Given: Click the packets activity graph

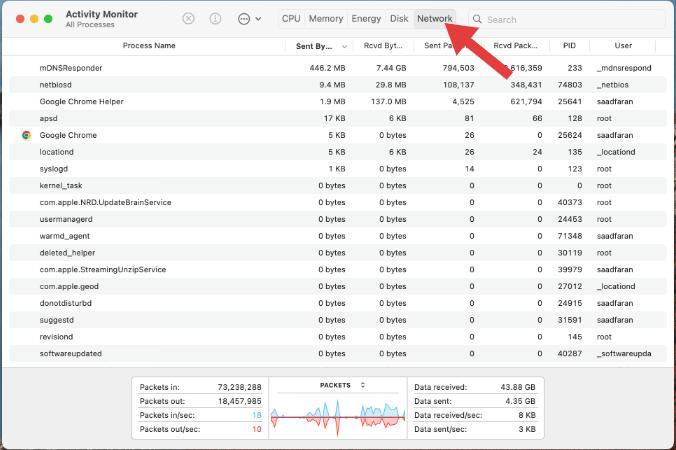Looking at the screenshot, I should tap(338, 417).
